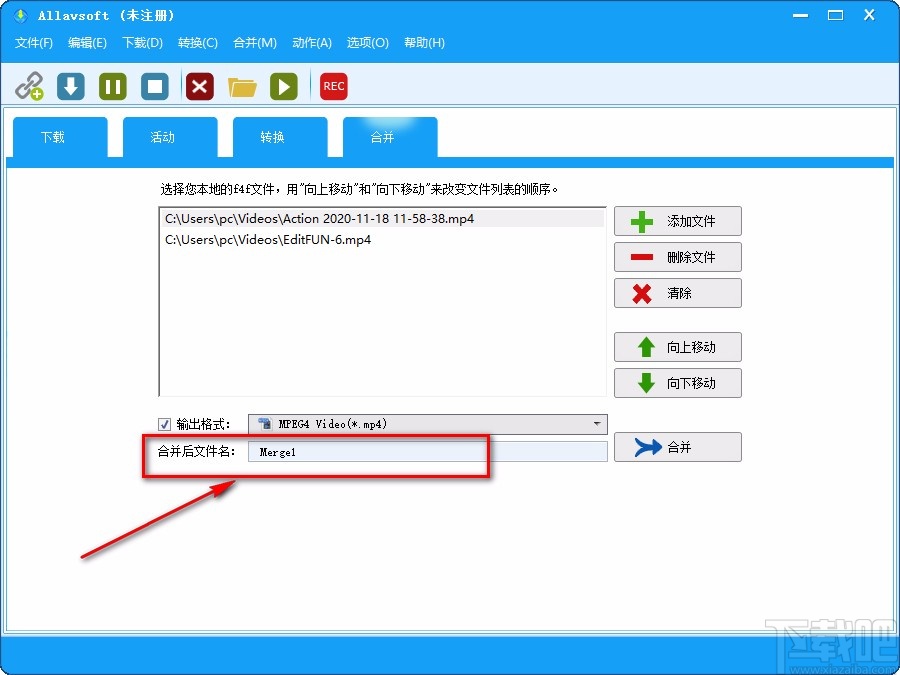Open the yellow folder toolbar icon
Screen dimensions: 900x675
(242, 87)
